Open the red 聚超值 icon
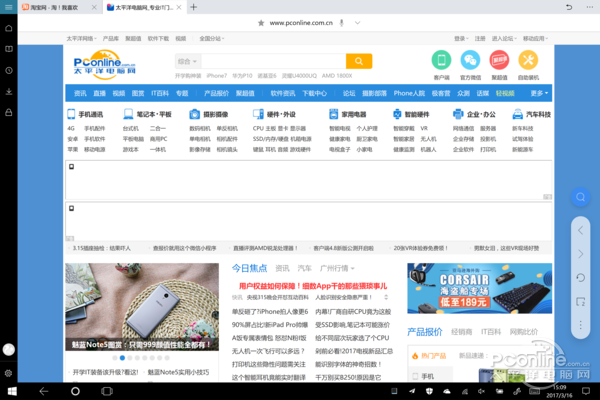Viewport: 600px width, 400px height. (499, 60)
